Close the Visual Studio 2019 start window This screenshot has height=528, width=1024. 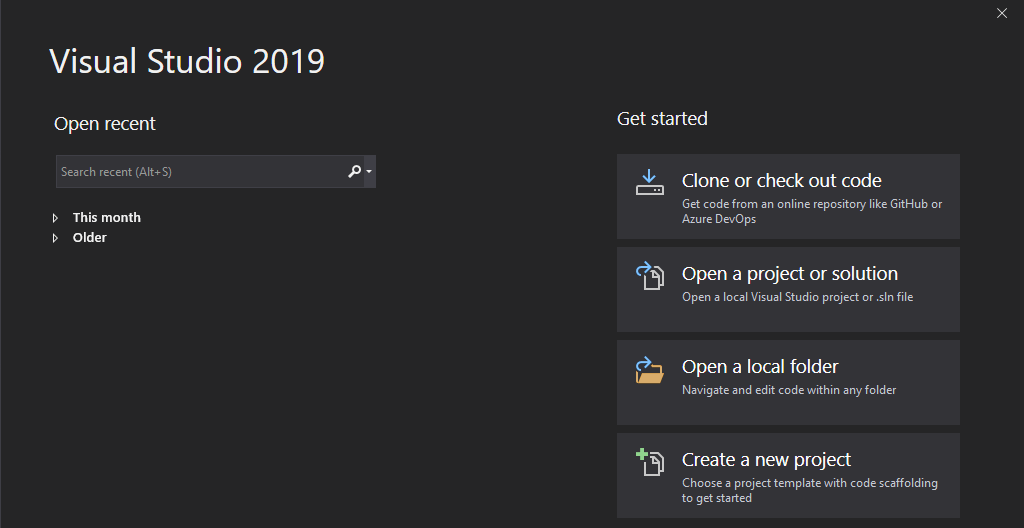pos(1002,13)
